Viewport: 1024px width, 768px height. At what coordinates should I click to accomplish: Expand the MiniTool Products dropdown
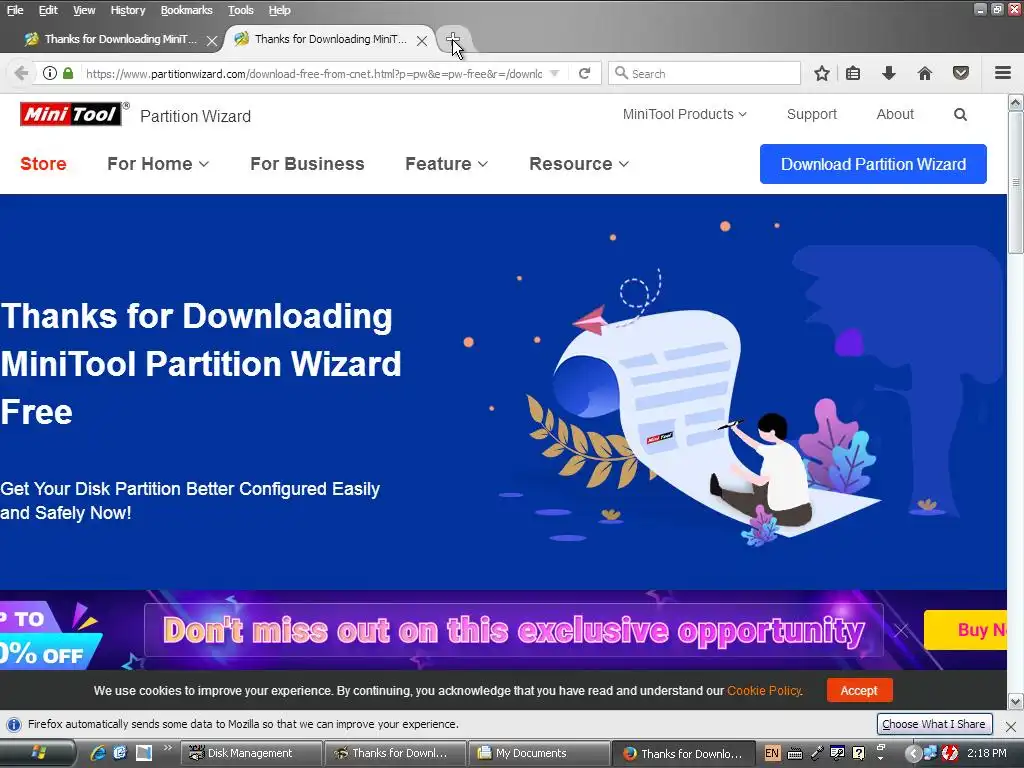(x=684, y=114)
